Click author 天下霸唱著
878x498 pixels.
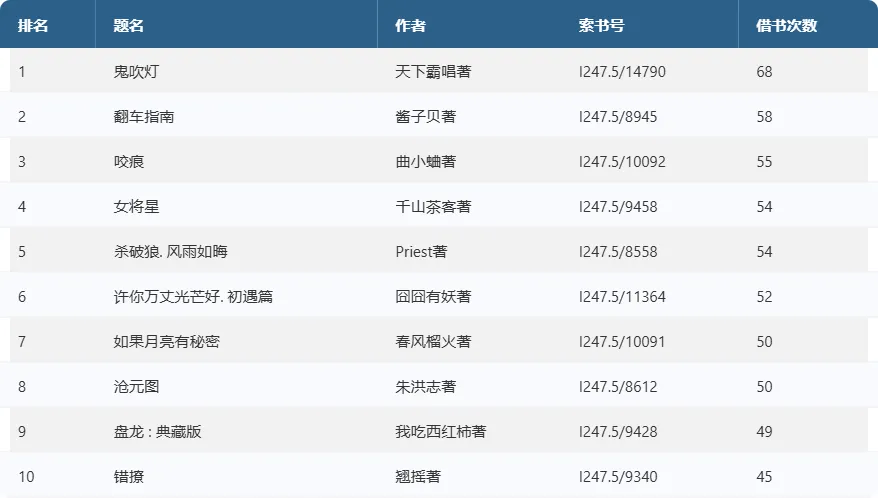433,72
